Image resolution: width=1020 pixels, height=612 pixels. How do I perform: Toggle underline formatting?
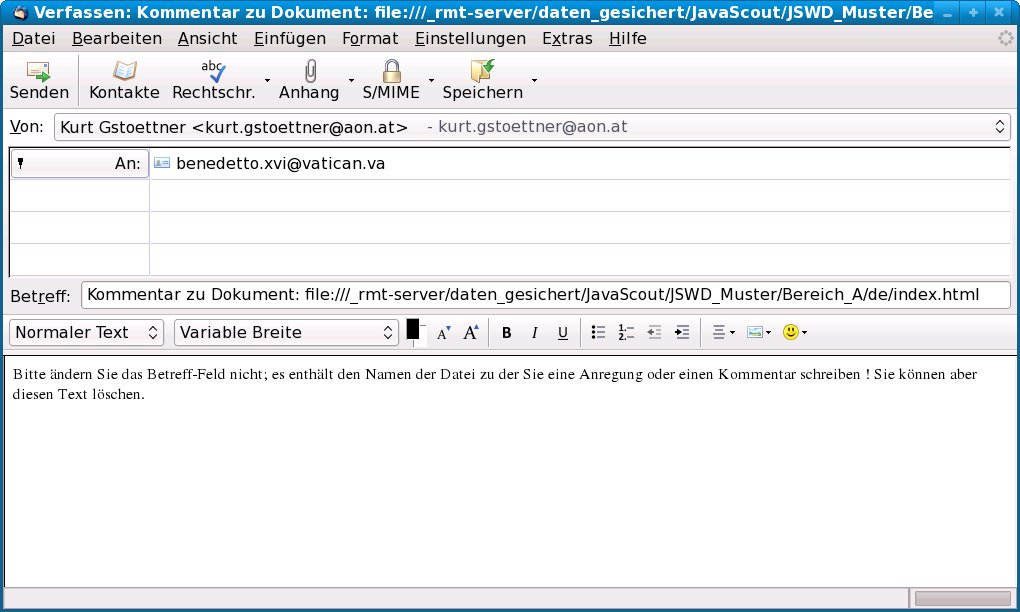(563, 332)
